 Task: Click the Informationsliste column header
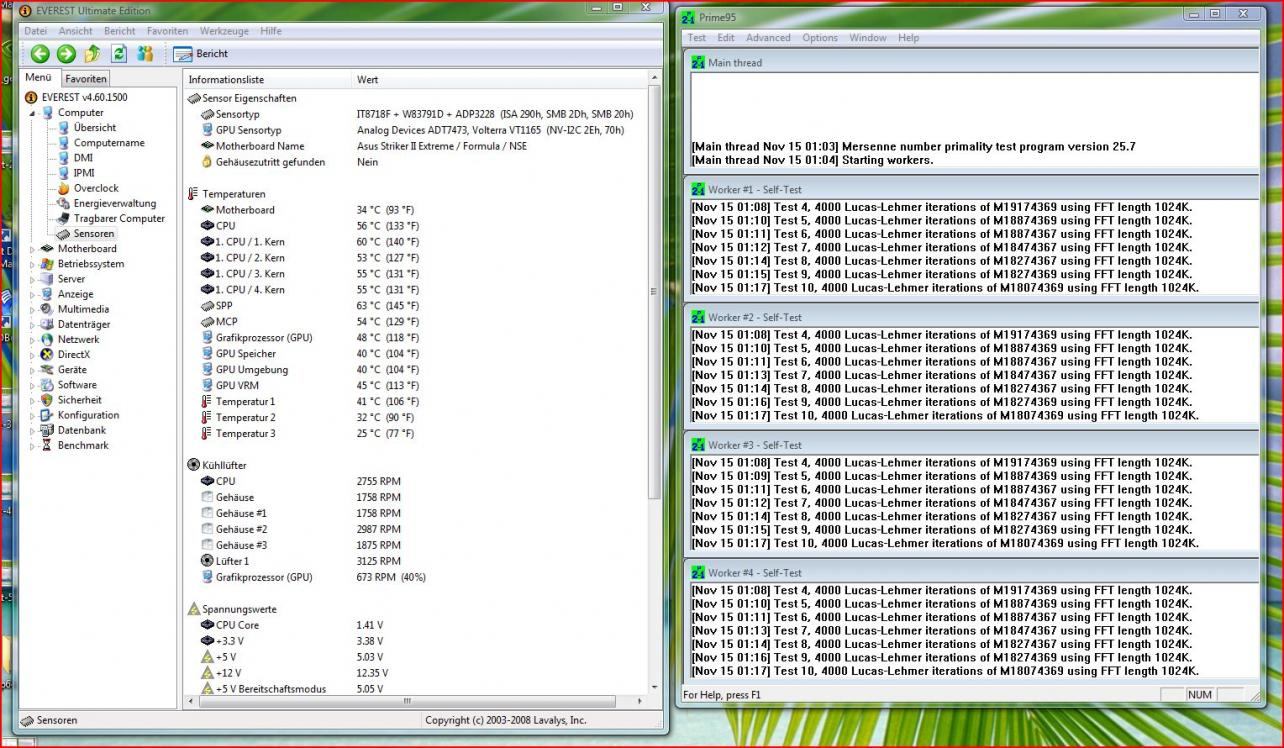pyautogui.click(x=267, y=79)
